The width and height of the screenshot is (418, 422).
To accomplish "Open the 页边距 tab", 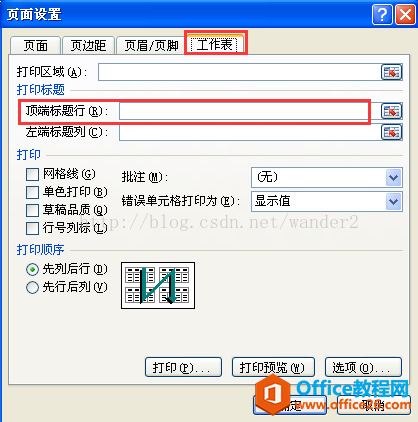I will point(88,45).
